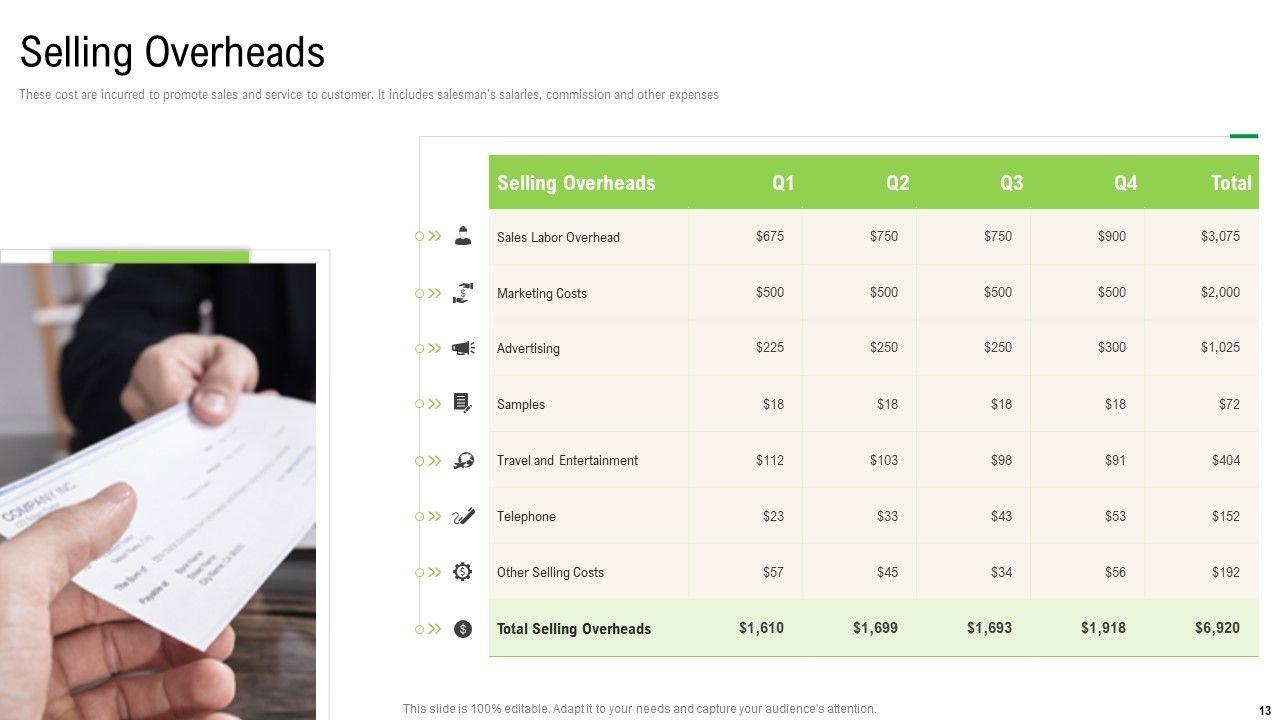Click the circle bullet next to Marketing Costs row
The image size is (1280, 720).
(x=420, y=293)
